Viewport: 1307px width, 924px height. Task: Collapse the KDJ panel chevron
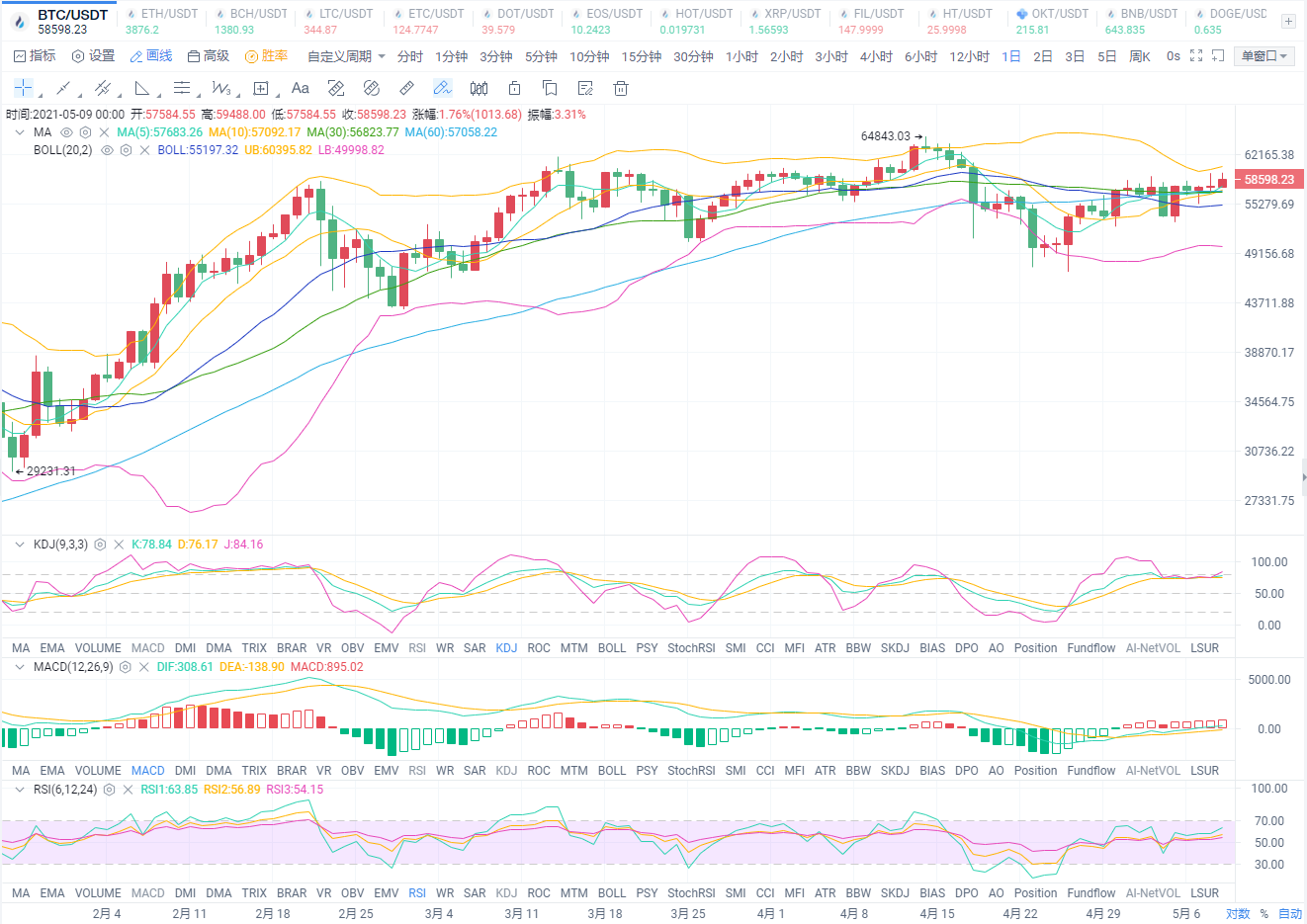click(x=19, y=545)
